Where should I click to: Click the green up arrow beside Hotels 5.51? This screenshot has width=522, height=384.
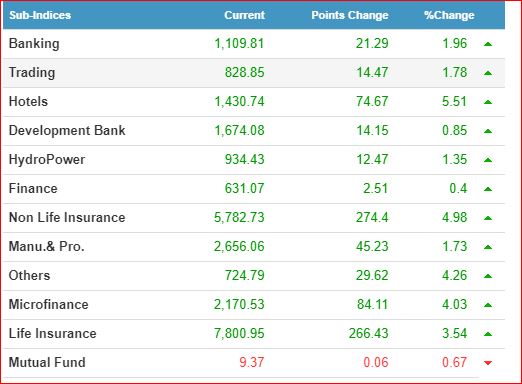[488, 102]
